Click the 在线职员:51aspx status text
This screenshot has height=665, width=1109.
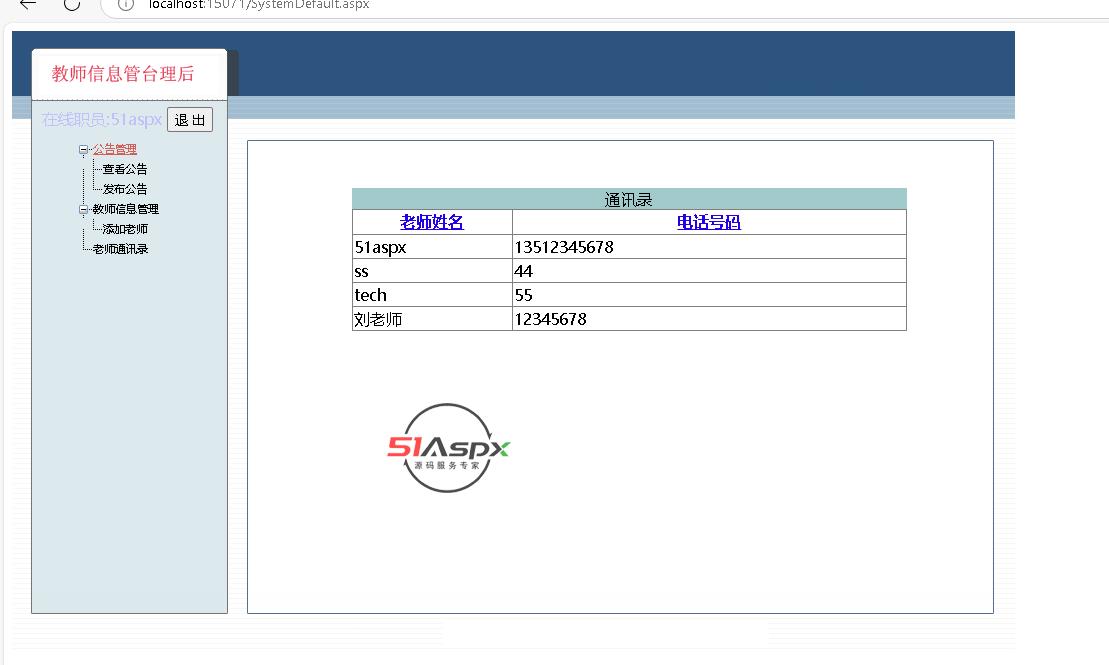click(102, 120)
